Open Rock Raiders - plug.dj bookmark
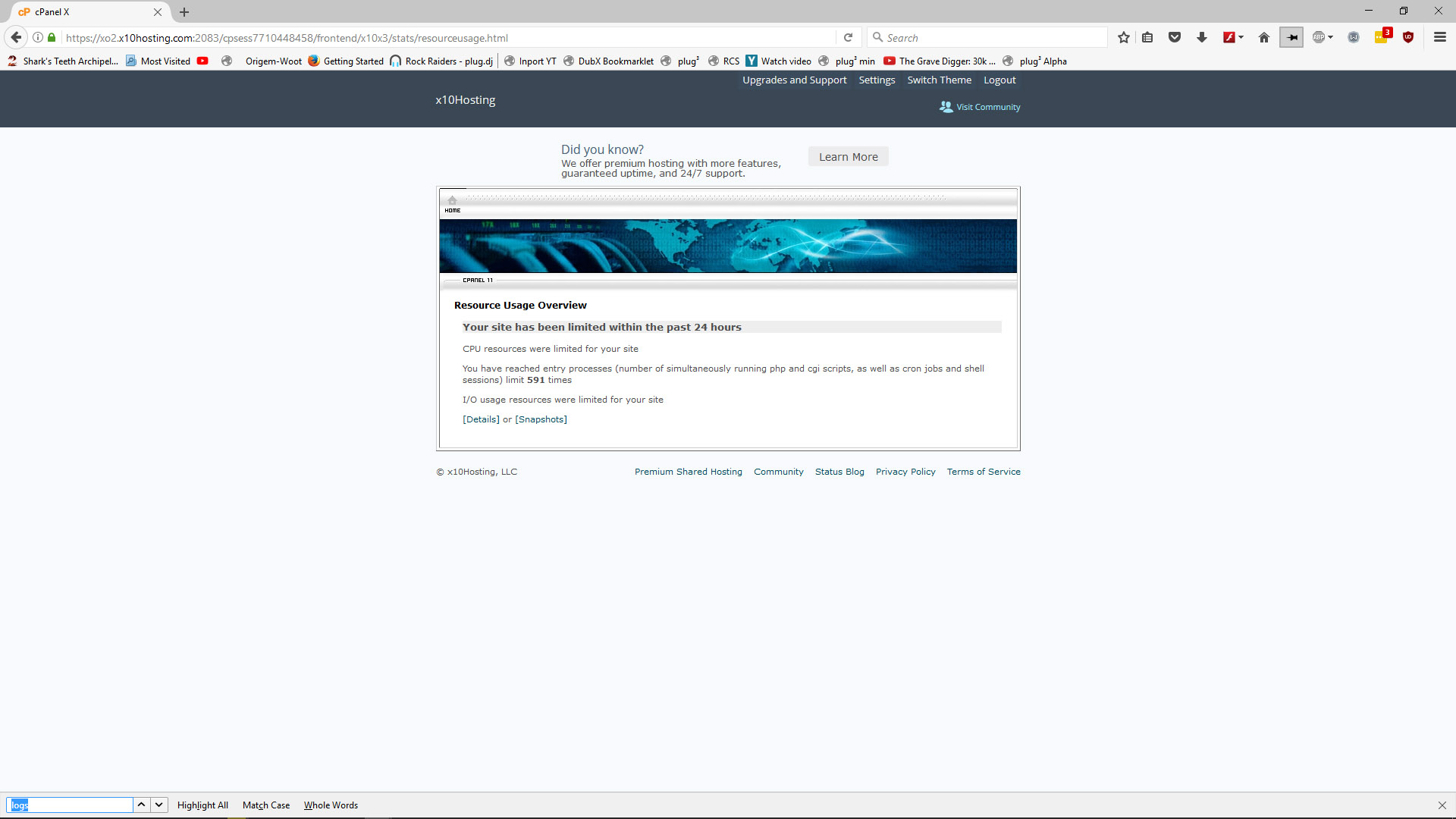 441,61
